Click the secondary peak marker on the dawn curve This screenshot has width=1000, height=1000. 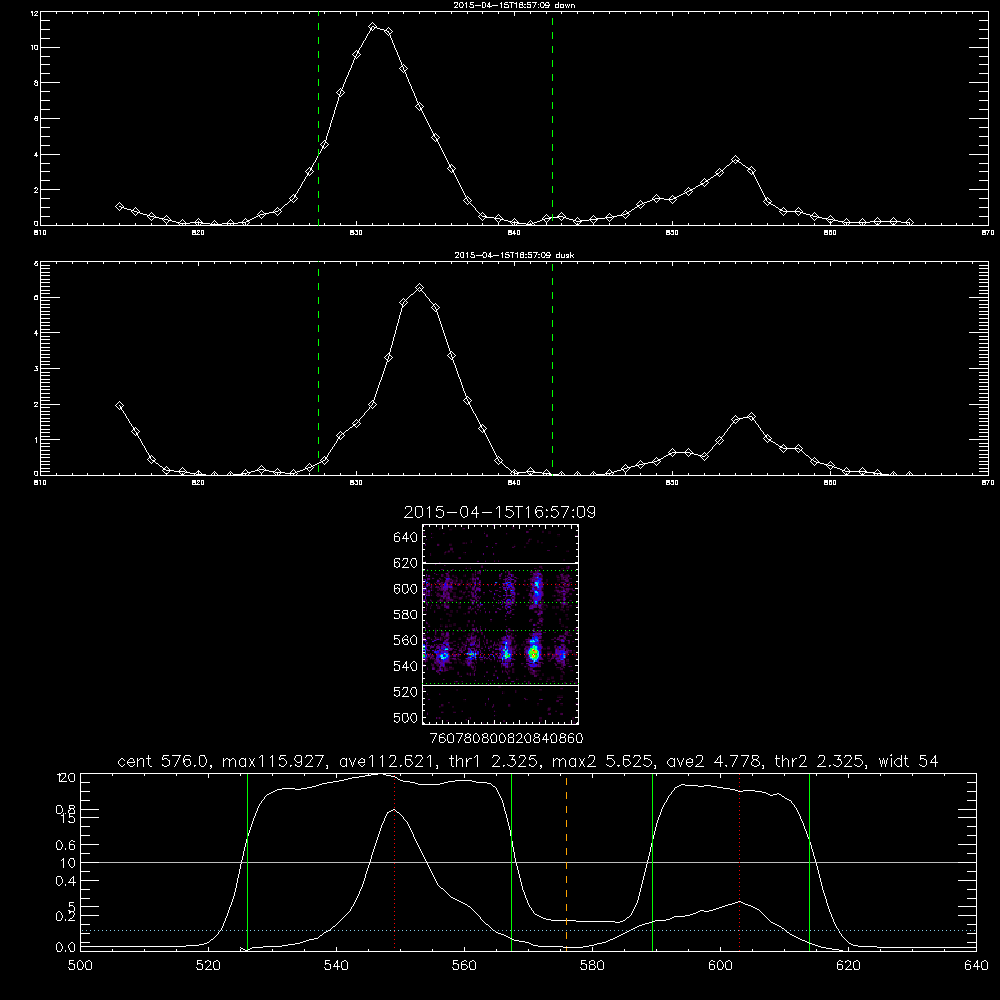(x=736, y=159)
